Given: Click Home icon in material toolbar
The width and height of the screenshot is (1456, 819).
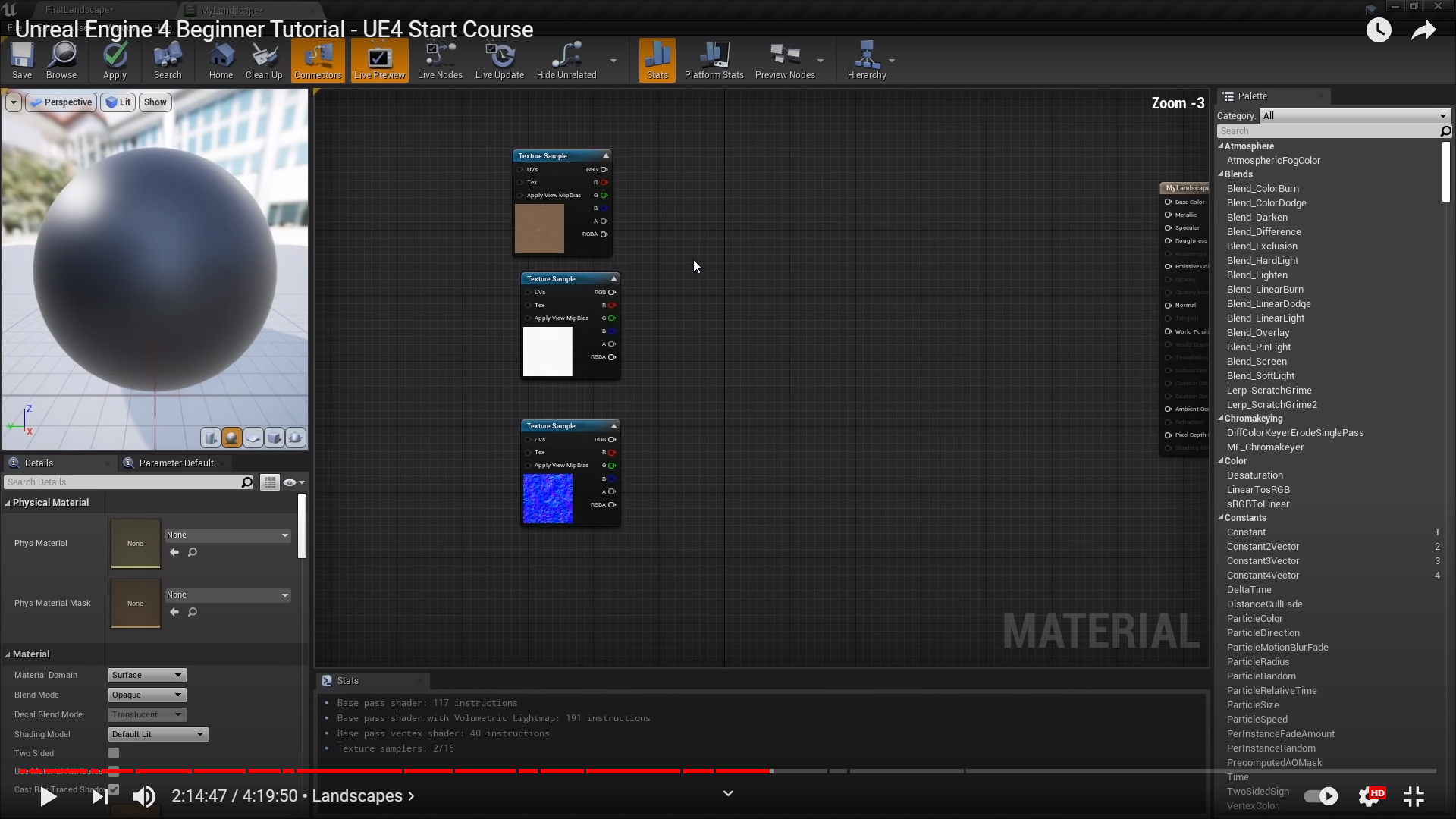Looking at the screenshot, I should (221, 61).
